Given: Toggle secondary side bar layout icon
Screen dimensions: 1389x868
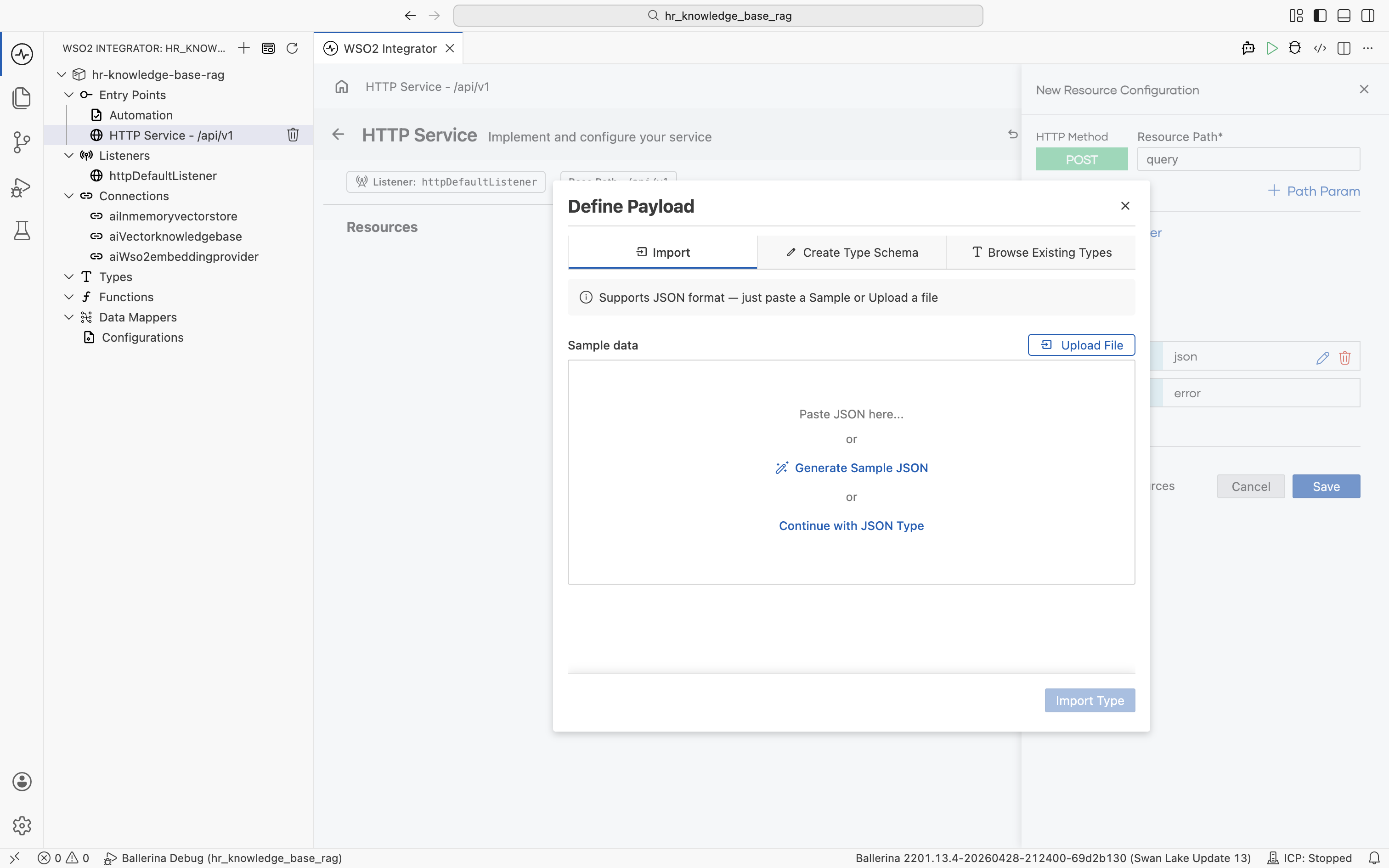Looking at the screenshot, I should pos(1368,16).
